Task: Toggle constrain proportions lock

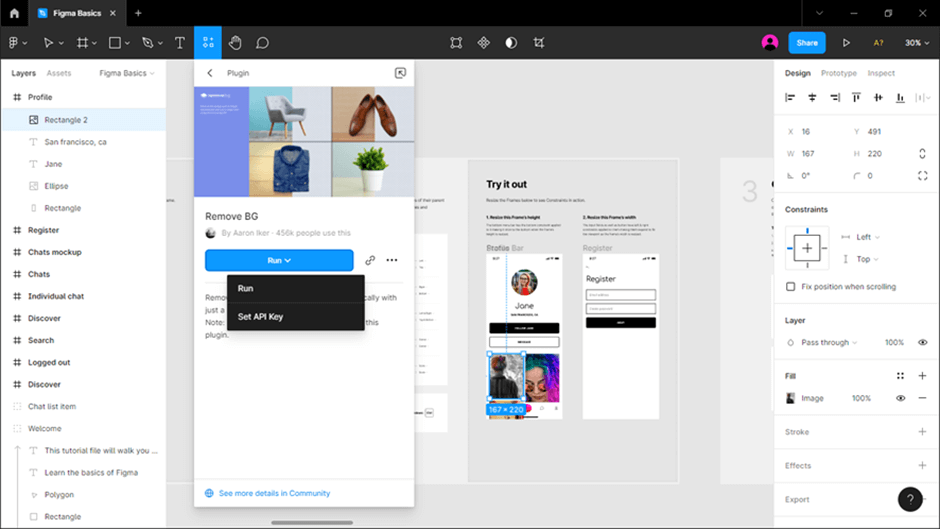Action: [922, 154]
